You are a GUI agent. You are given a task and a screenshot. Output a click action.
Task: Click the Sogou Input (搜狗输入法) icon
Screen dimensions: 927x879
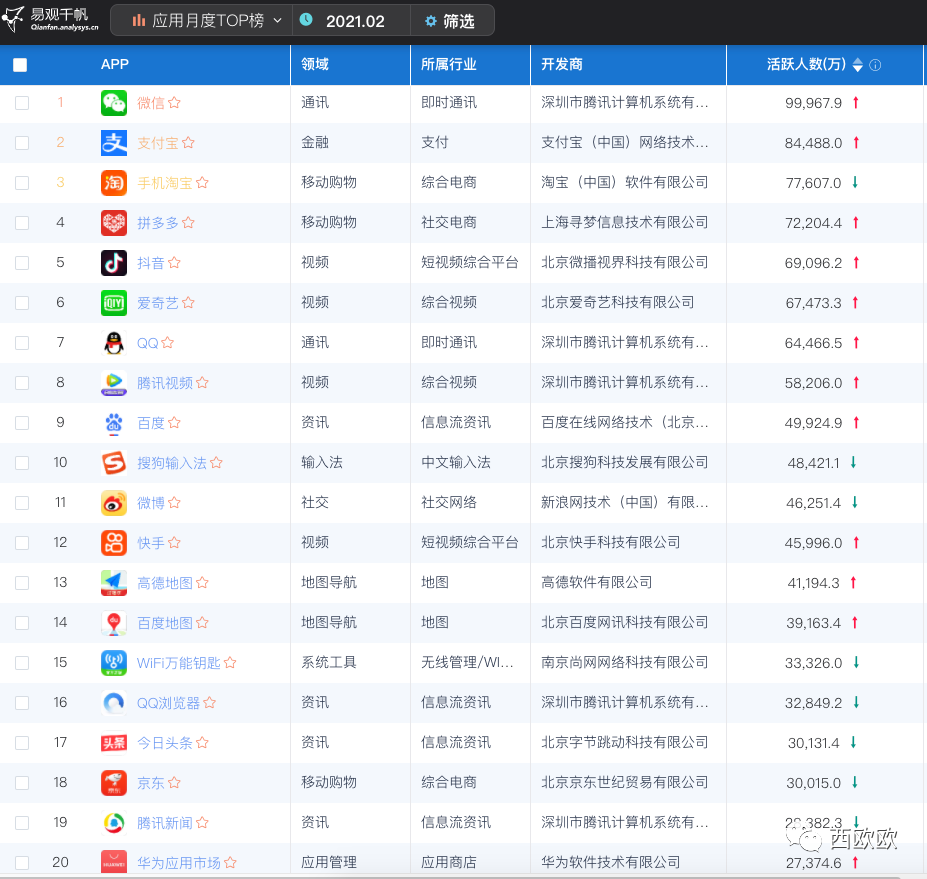pos(114,463)
